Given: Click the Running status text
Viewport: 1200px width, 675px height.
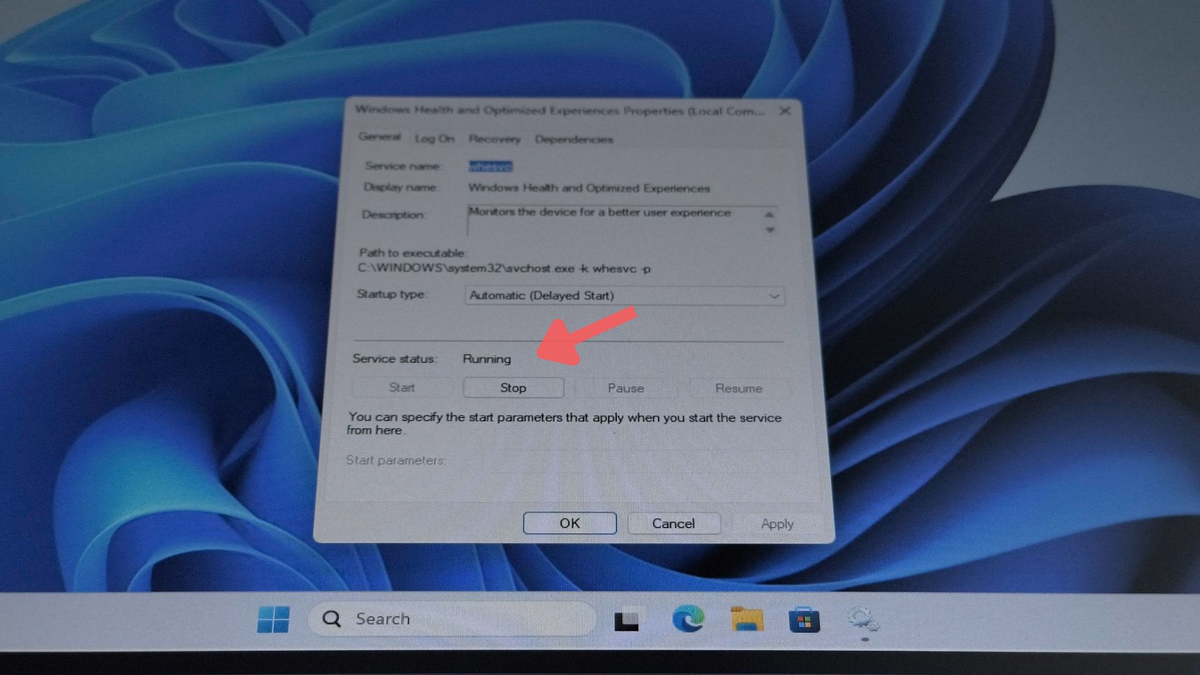Looking at the screenshot, I should tap(487, 359).
